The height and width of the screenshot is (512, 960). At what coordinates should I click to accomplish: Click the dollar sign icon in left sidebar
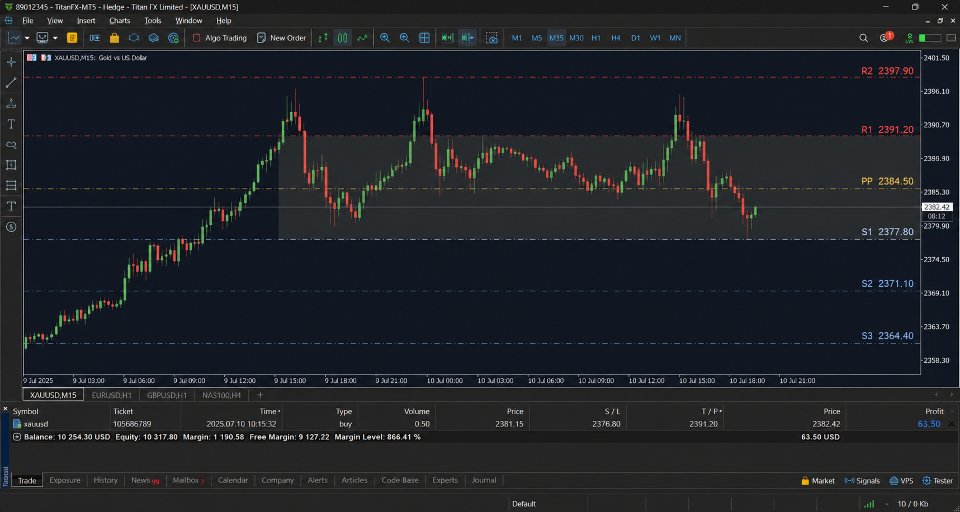click(10, 227)
